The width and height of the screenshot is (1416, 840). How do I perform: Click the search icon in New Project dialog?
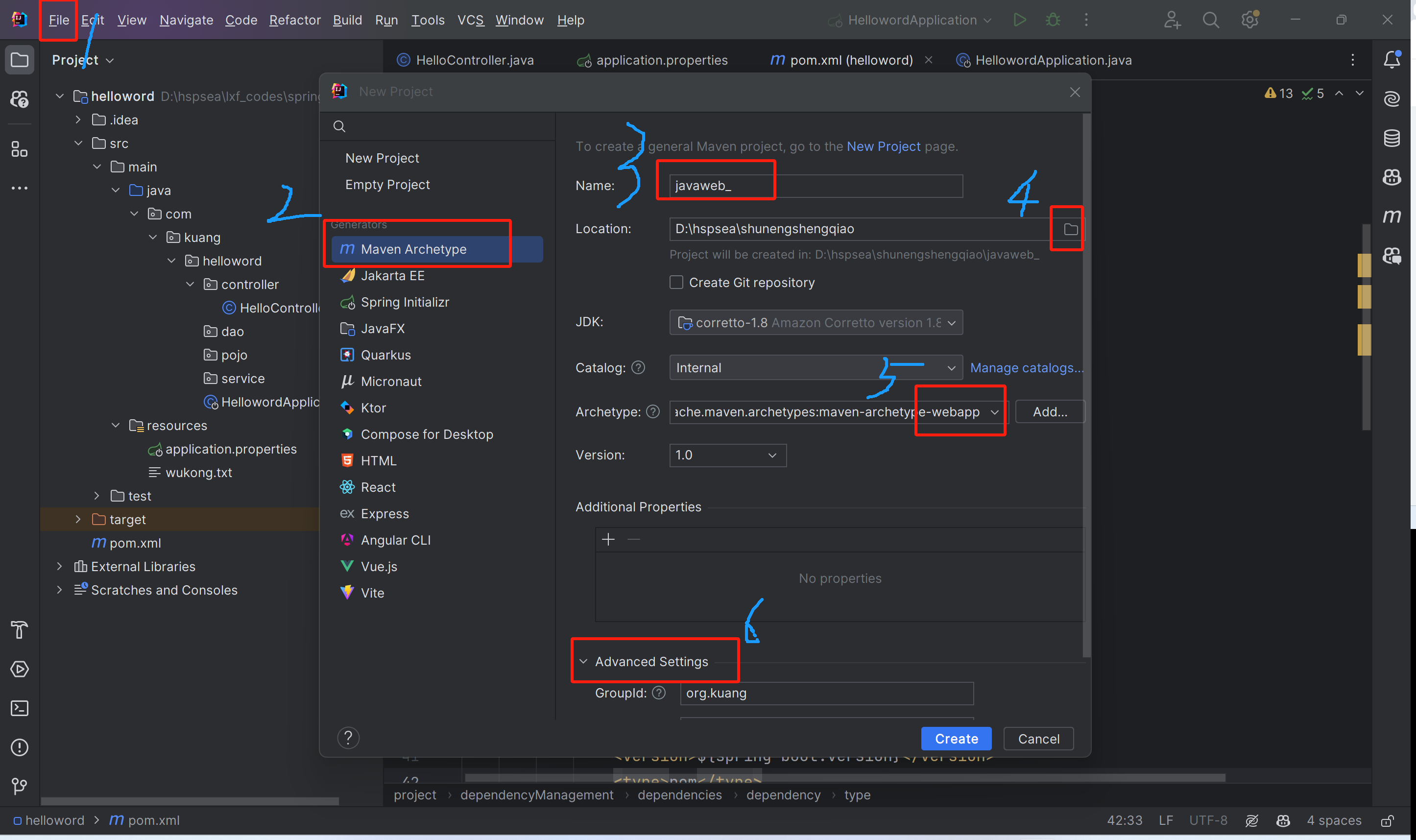coord(339,126)
